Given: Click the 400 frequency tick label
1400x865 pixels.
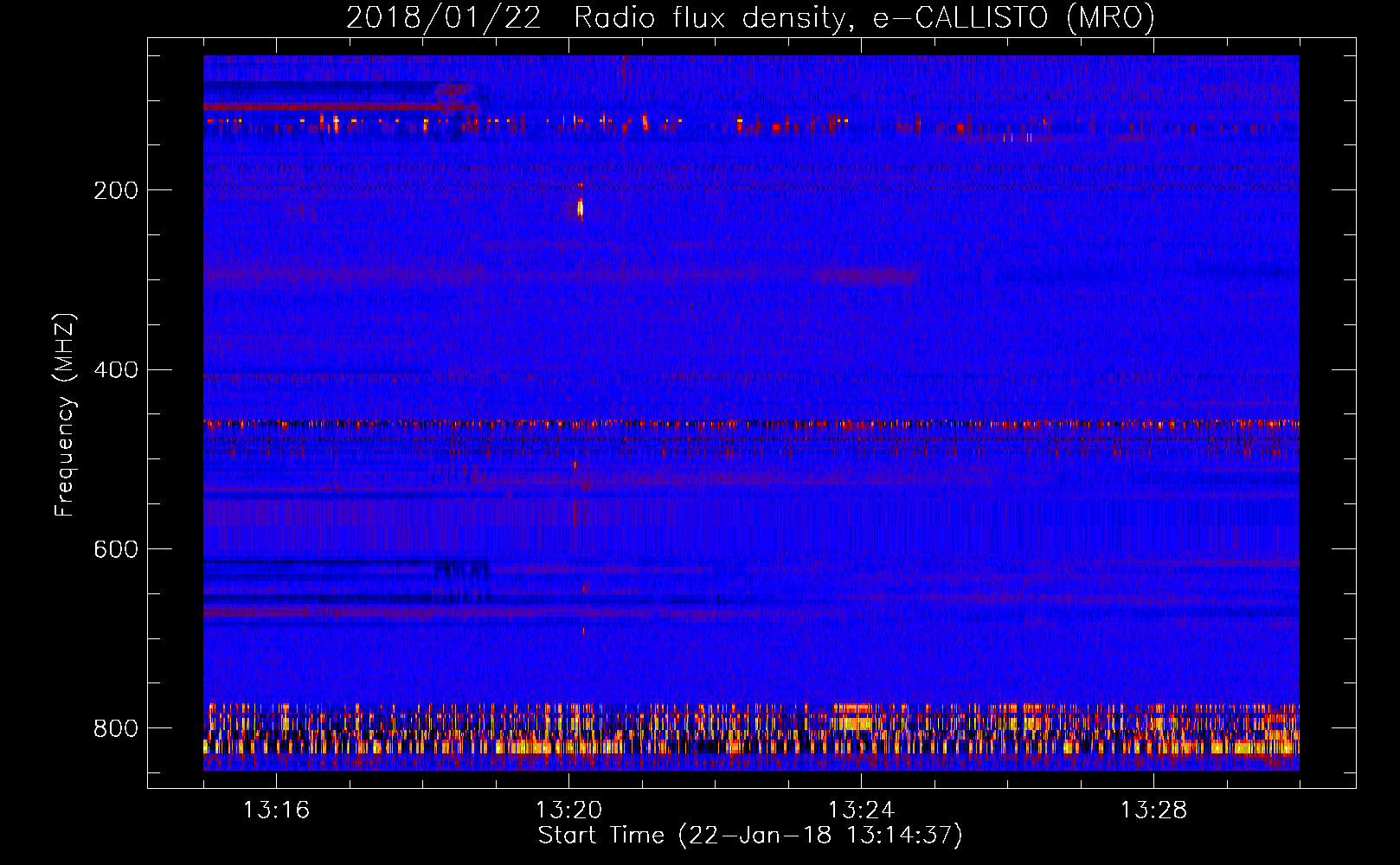Looking at the screenshot, I should pos(116,370).
